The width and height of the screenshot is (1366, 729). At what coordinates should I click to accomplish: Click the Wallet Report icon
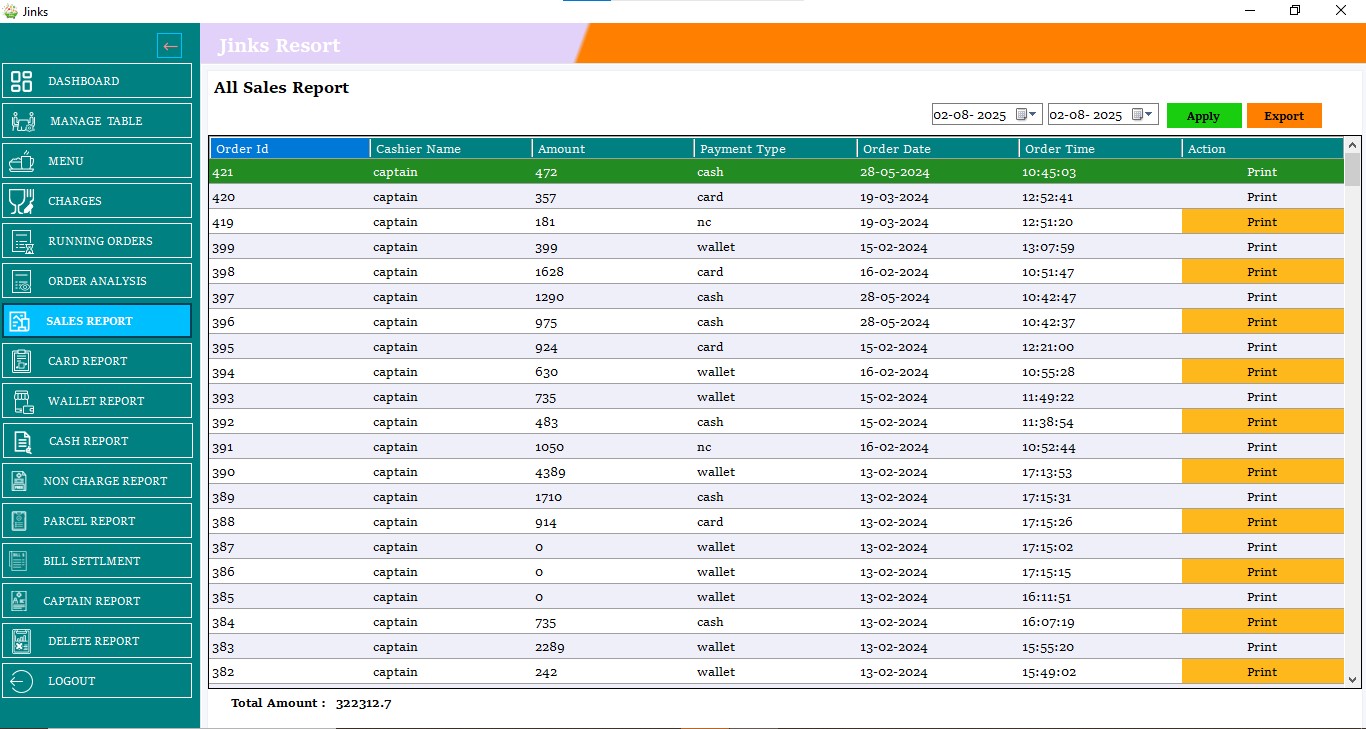[23, 401]
